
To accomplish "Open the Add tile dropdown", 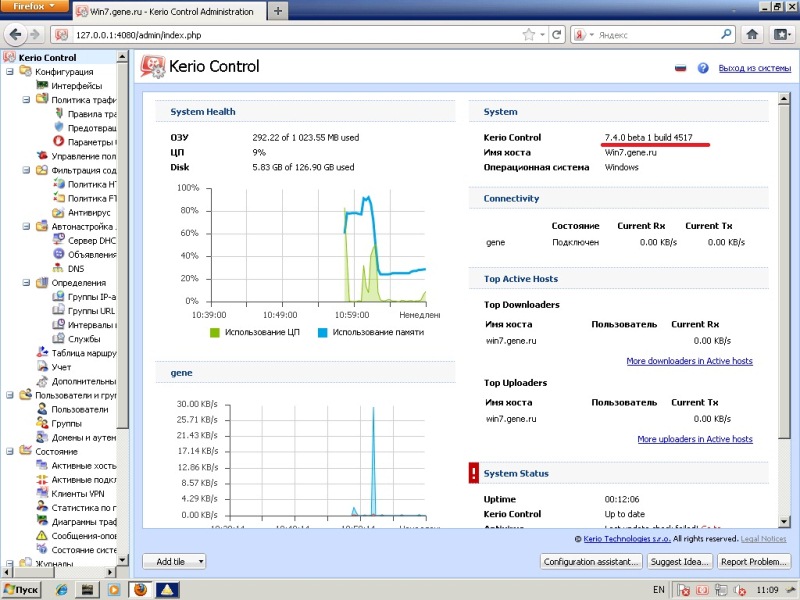I will click(174, 562).
